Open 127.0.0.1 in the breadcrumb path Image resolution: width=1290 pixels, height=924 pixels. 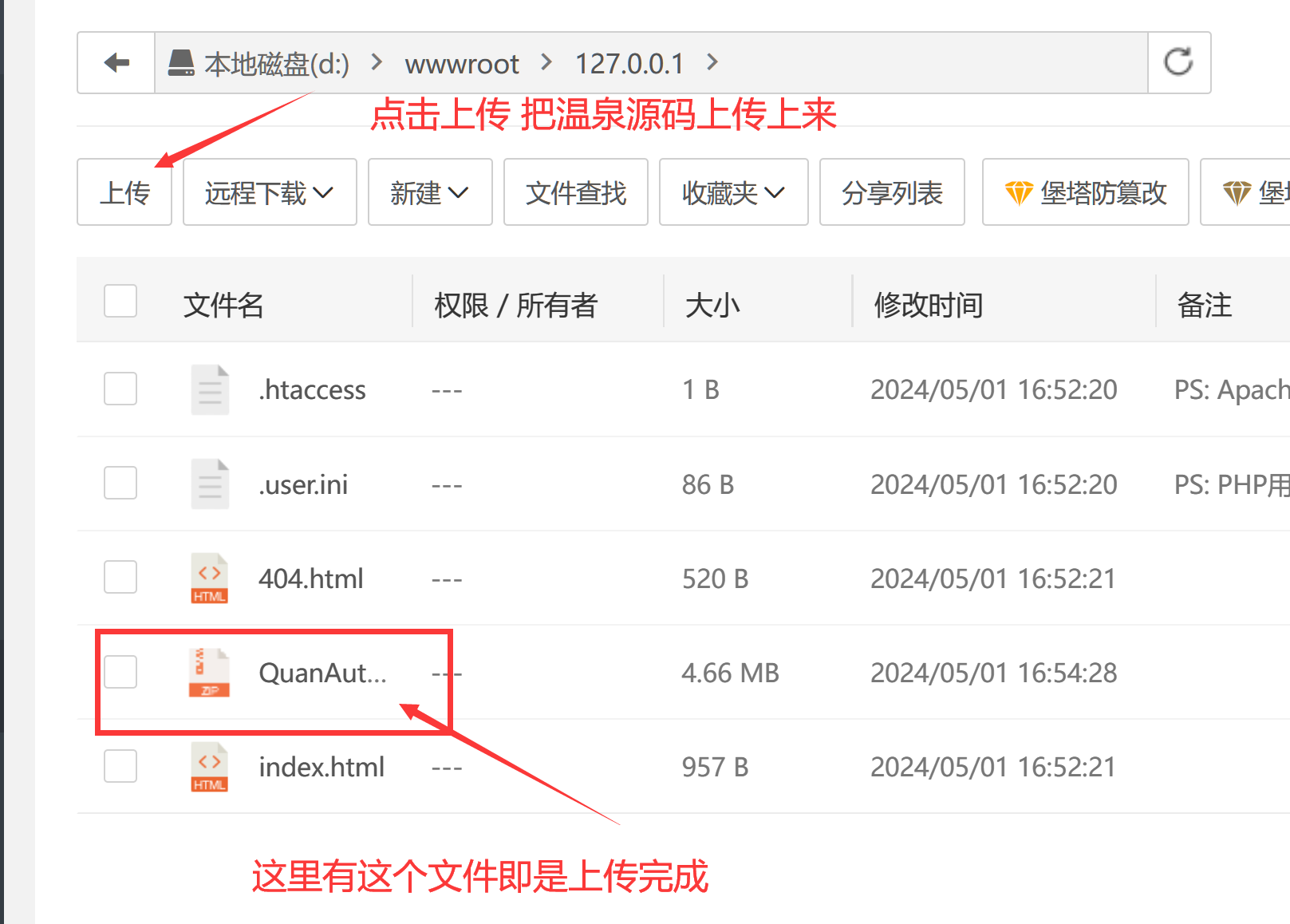[629, 62]
